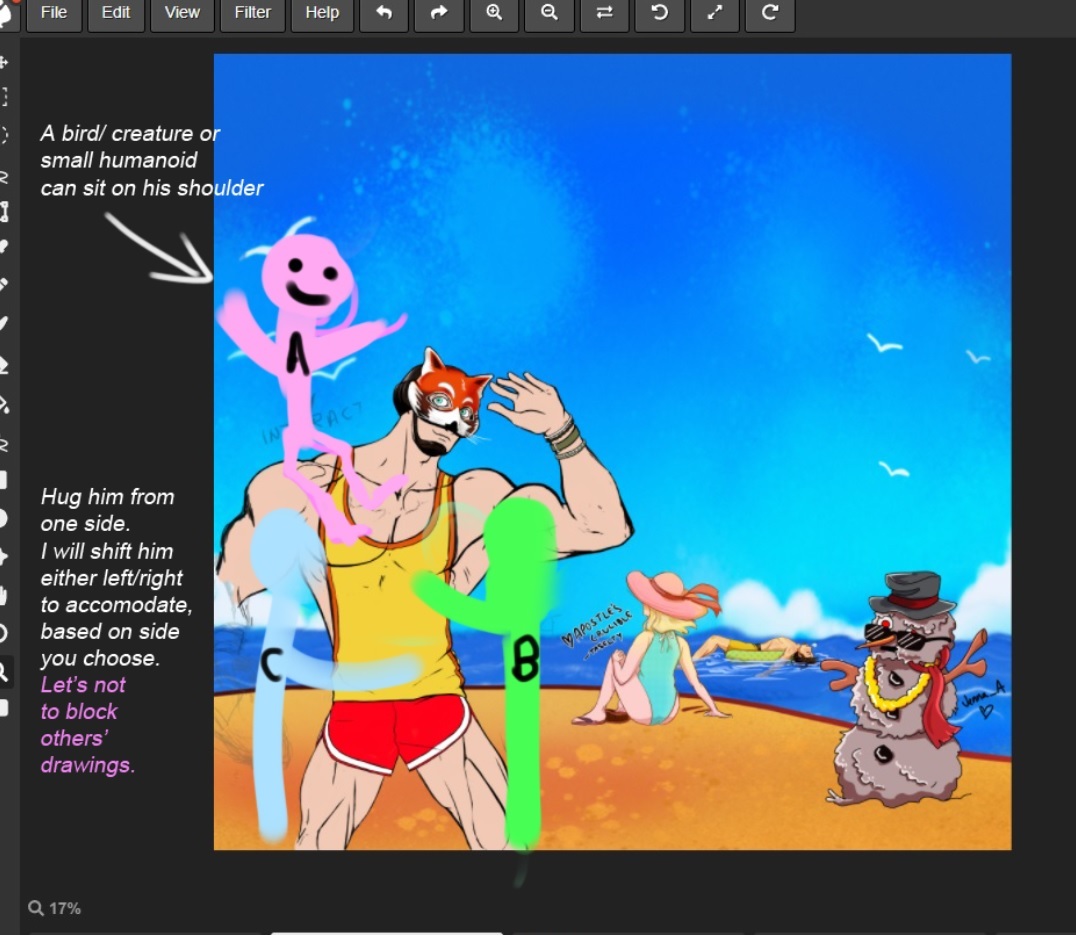1076x935 pixels.
Task: Select the Move tool
Action: click(4, 62)
